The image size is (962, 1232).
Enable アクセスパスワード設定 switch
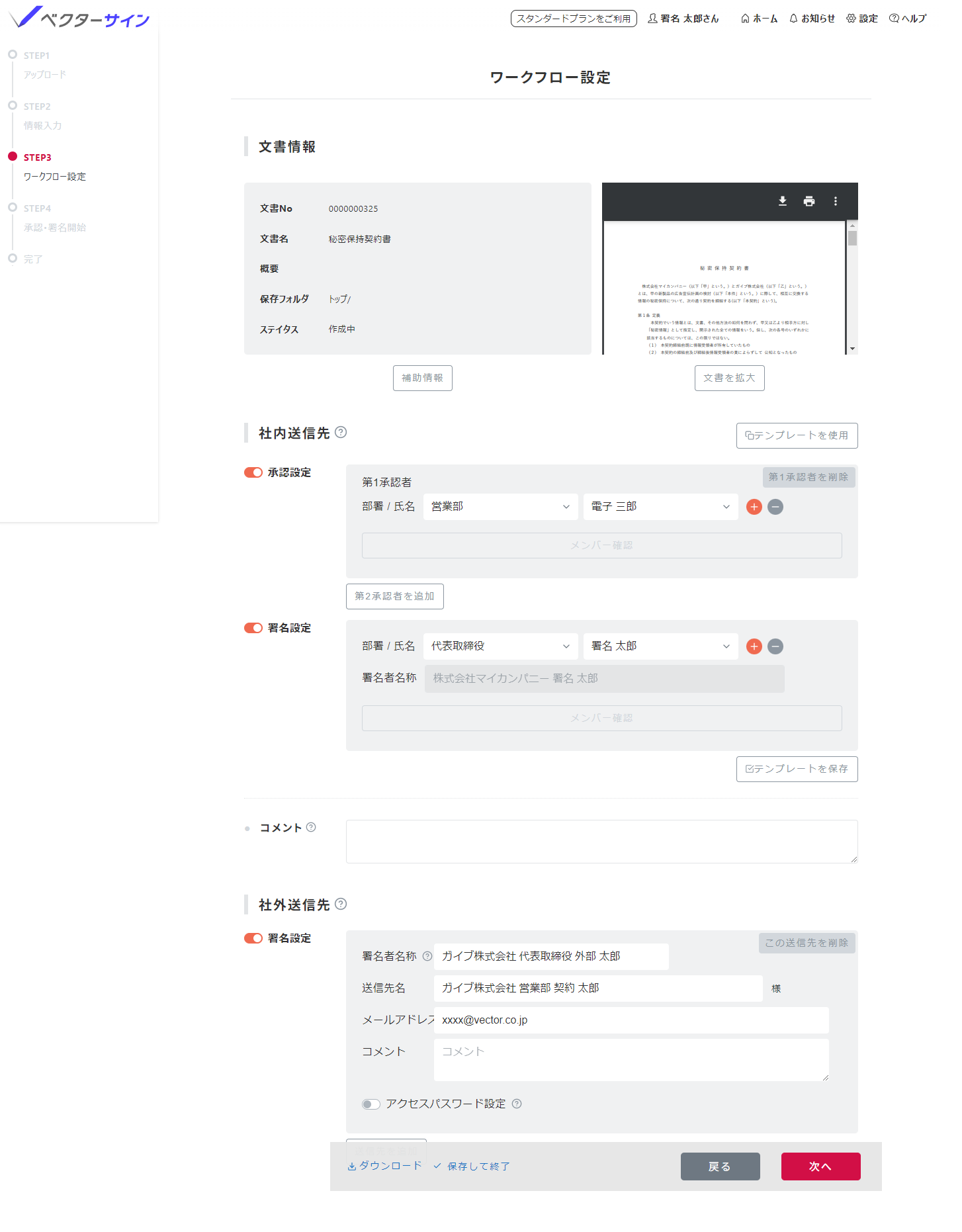371,1104
